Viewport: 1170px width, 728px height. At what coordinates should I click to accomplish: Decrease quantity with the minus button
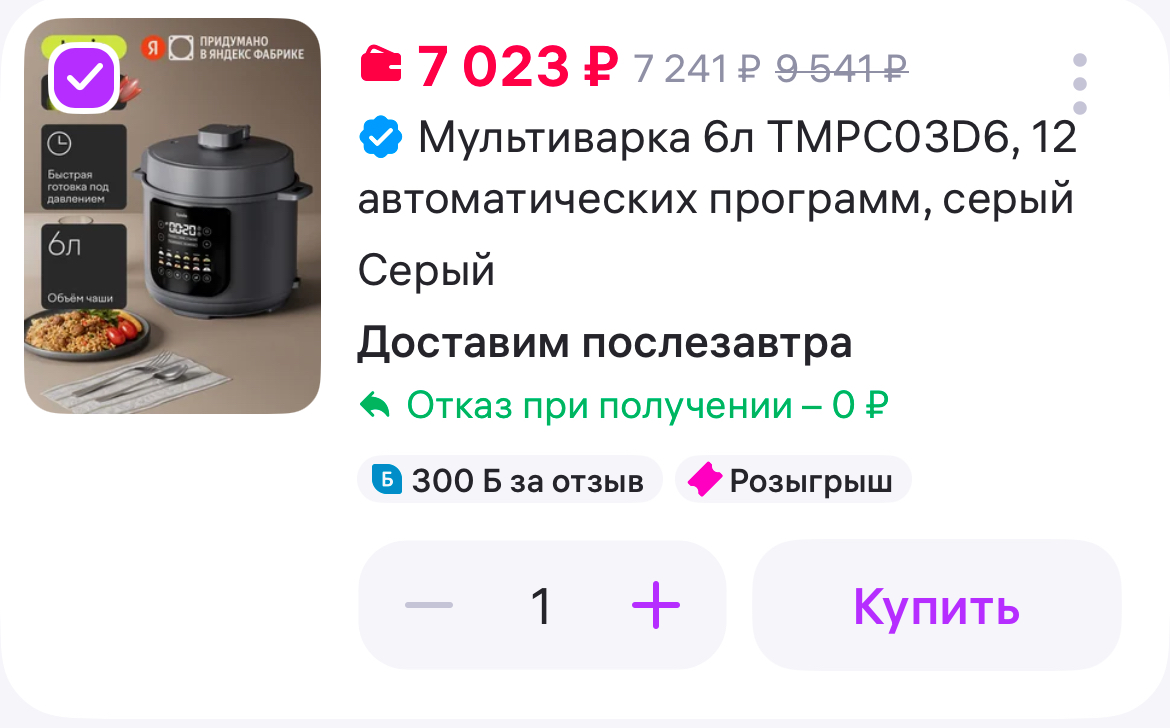429,605
